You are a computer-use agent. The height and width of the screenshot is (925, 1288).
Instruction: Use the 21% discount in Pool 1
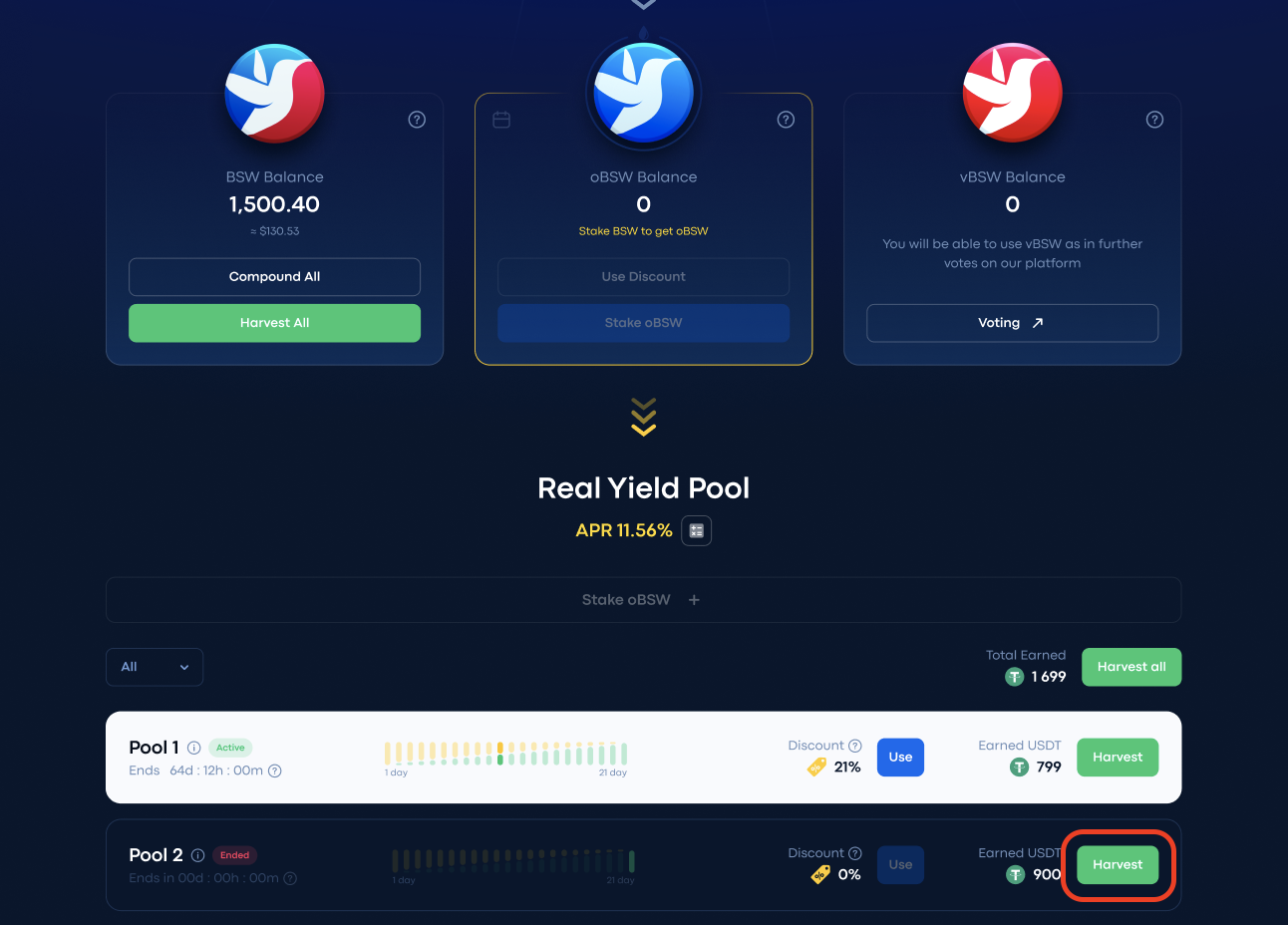[900, 758]
